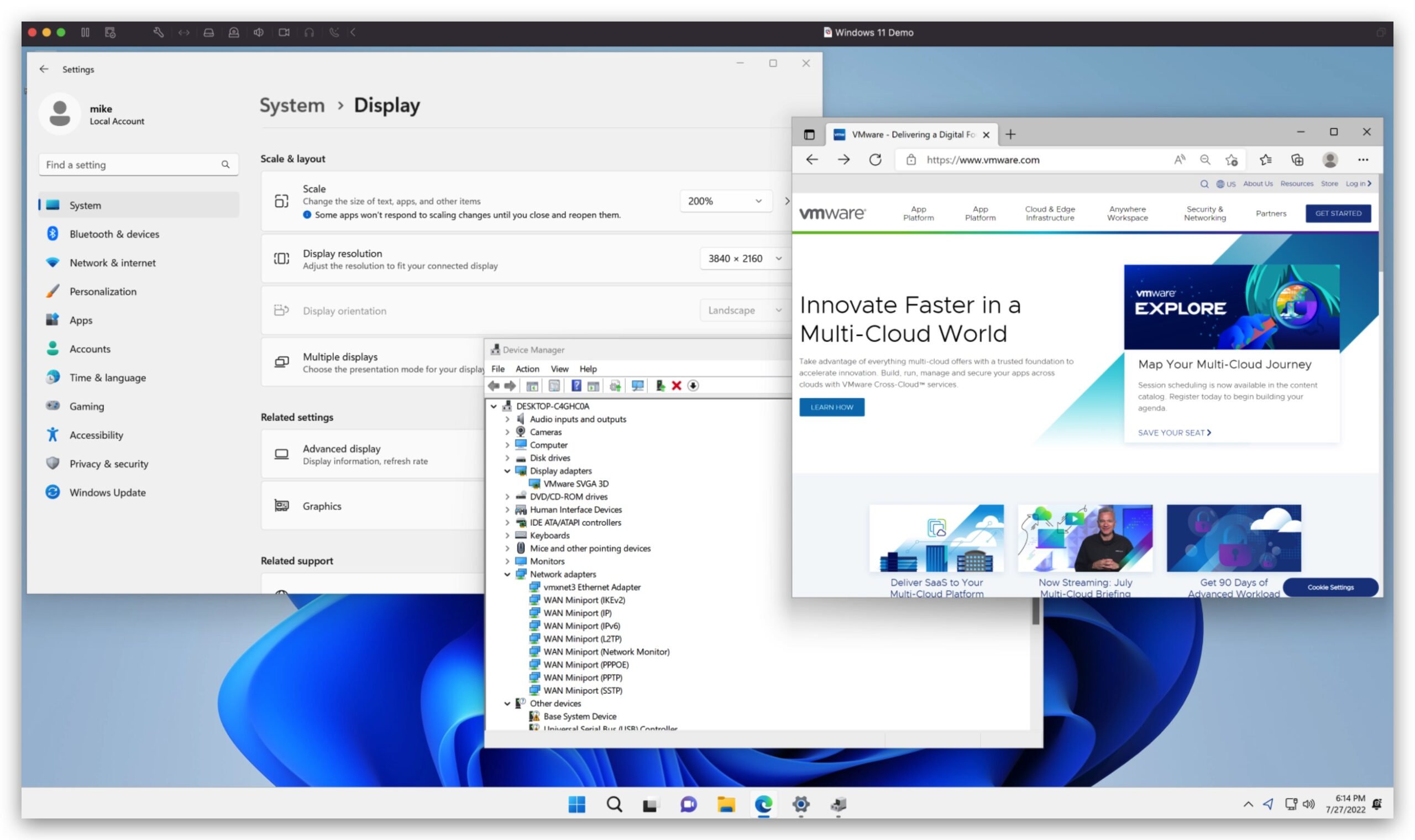Open Advanced display settings

pos(373,454)
